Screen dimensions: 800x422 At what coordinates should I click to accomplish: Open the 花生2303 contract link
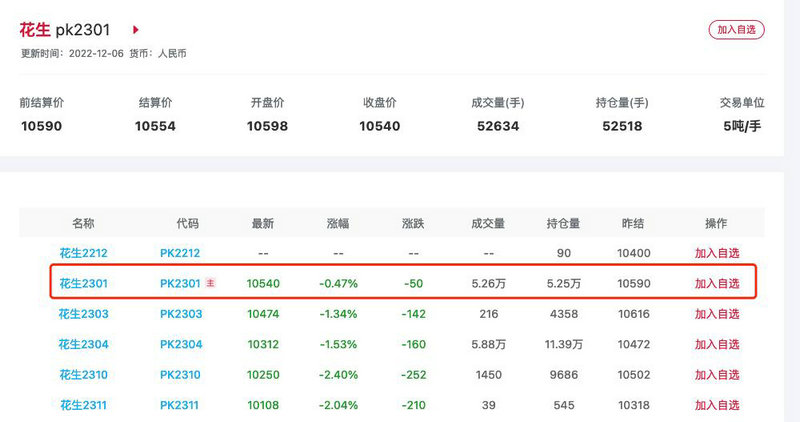83,314
